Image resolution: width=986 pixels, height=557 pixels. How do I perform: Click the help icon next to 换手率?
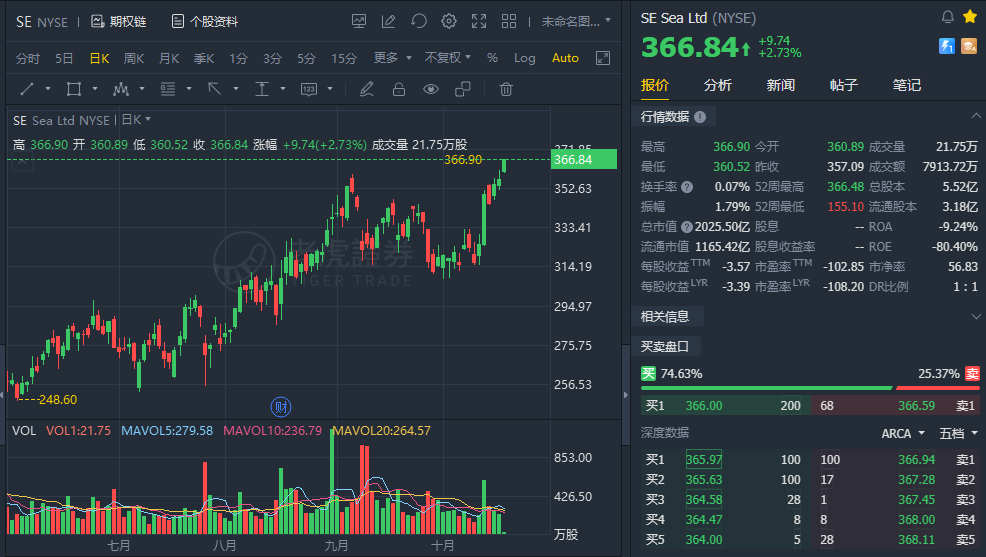pyautogui.click(x=687, y=187)
